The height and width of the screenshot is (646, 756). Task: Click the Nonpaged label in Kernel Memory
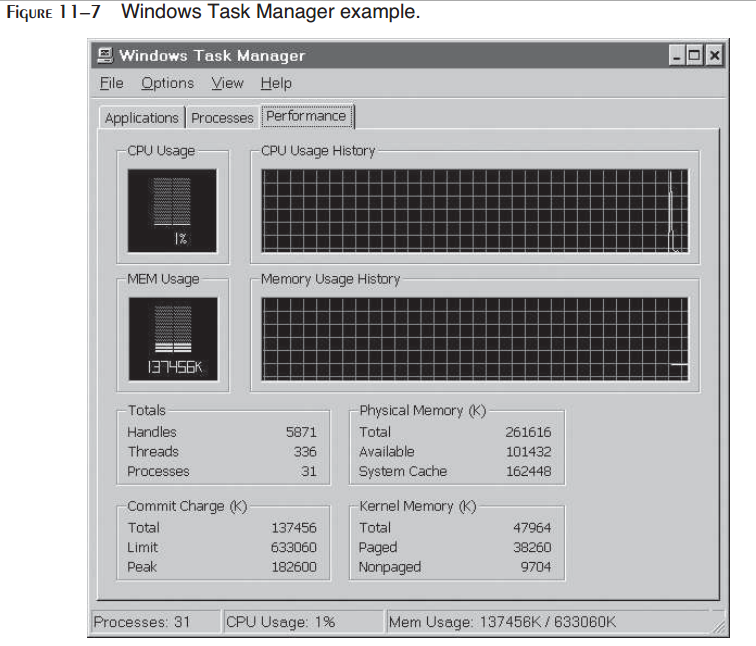tap(390, 567)
